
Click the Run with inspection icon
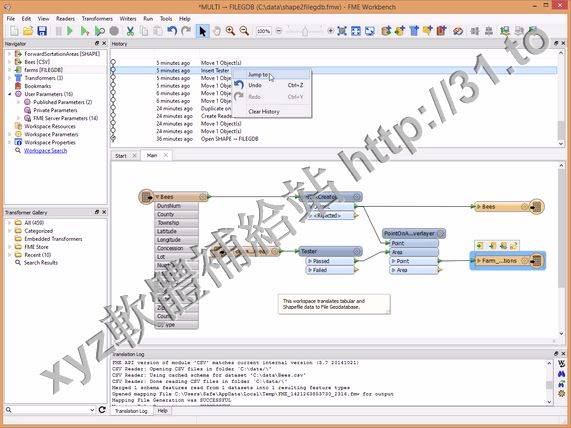click(x=99, y=31)
